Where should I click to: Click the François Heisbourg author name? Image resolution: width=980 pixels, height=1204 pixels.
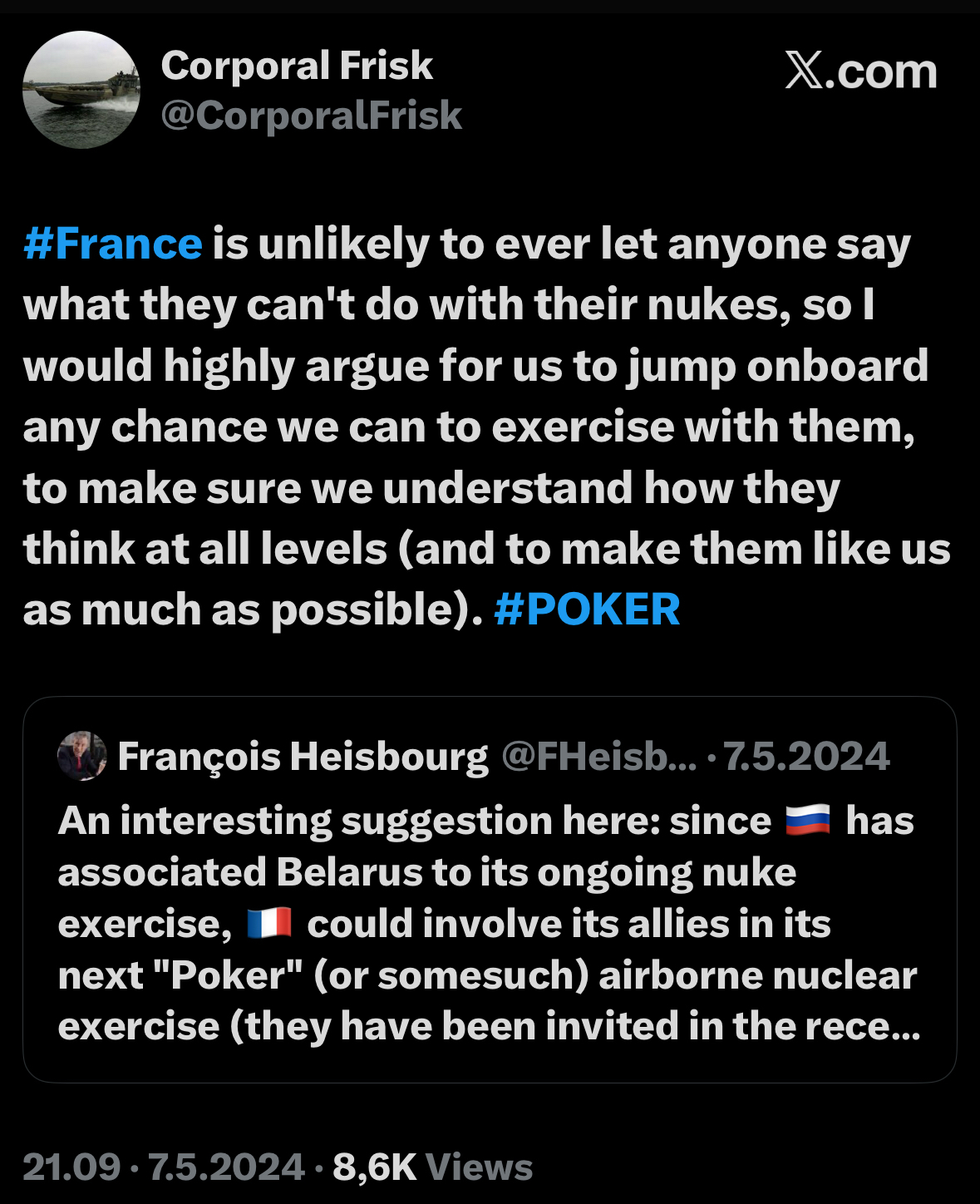coord(303,757)
